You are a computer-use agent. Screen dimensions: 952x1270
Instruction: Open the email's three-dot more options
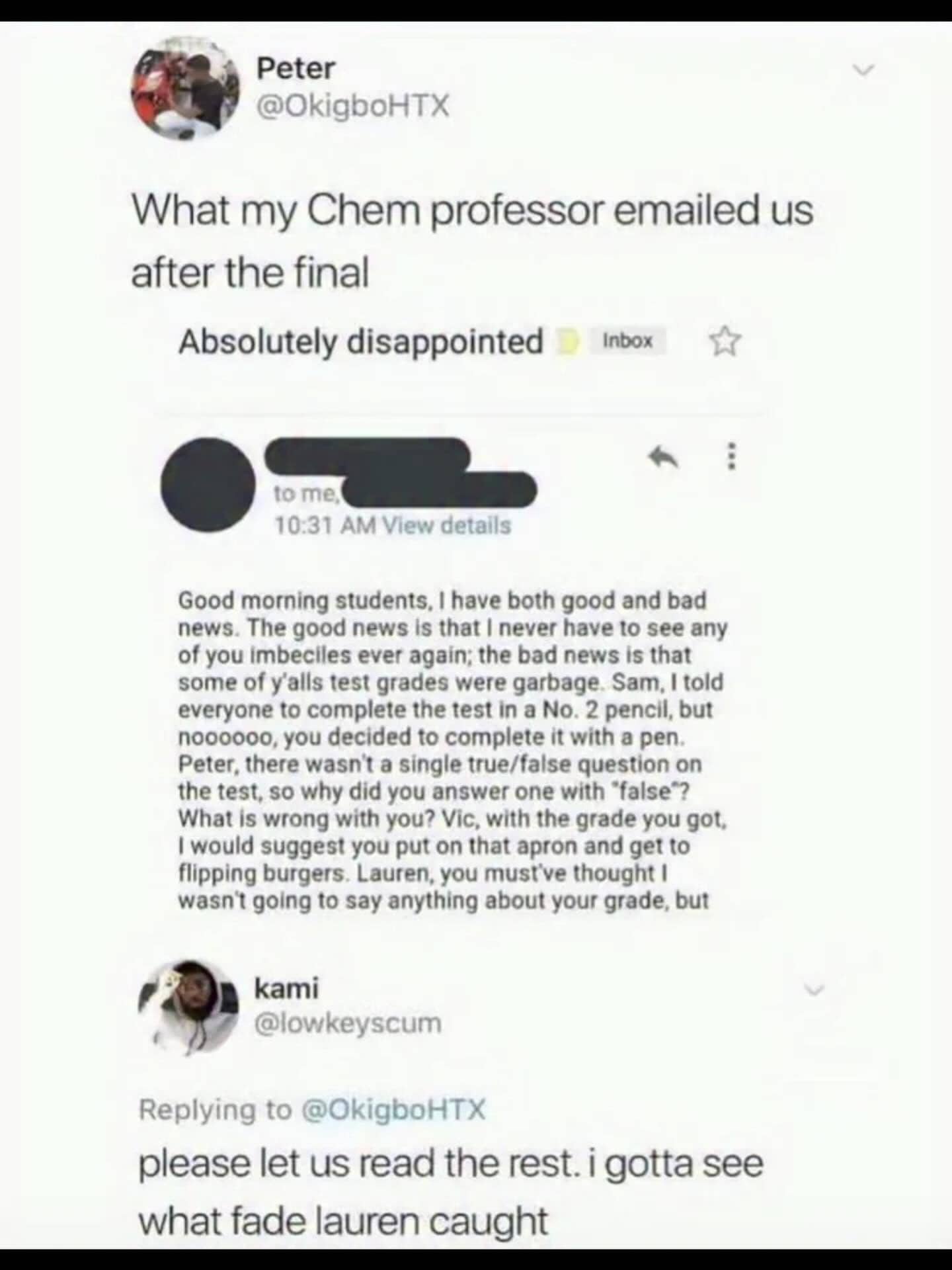(731, 456)
